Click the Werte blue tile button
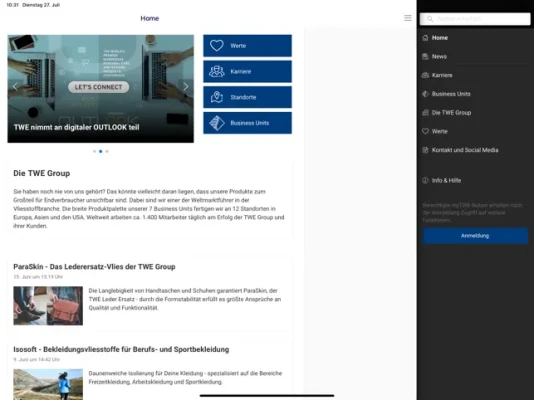Image resolution: width=534 pixels, height=400 pixels. 248,45
